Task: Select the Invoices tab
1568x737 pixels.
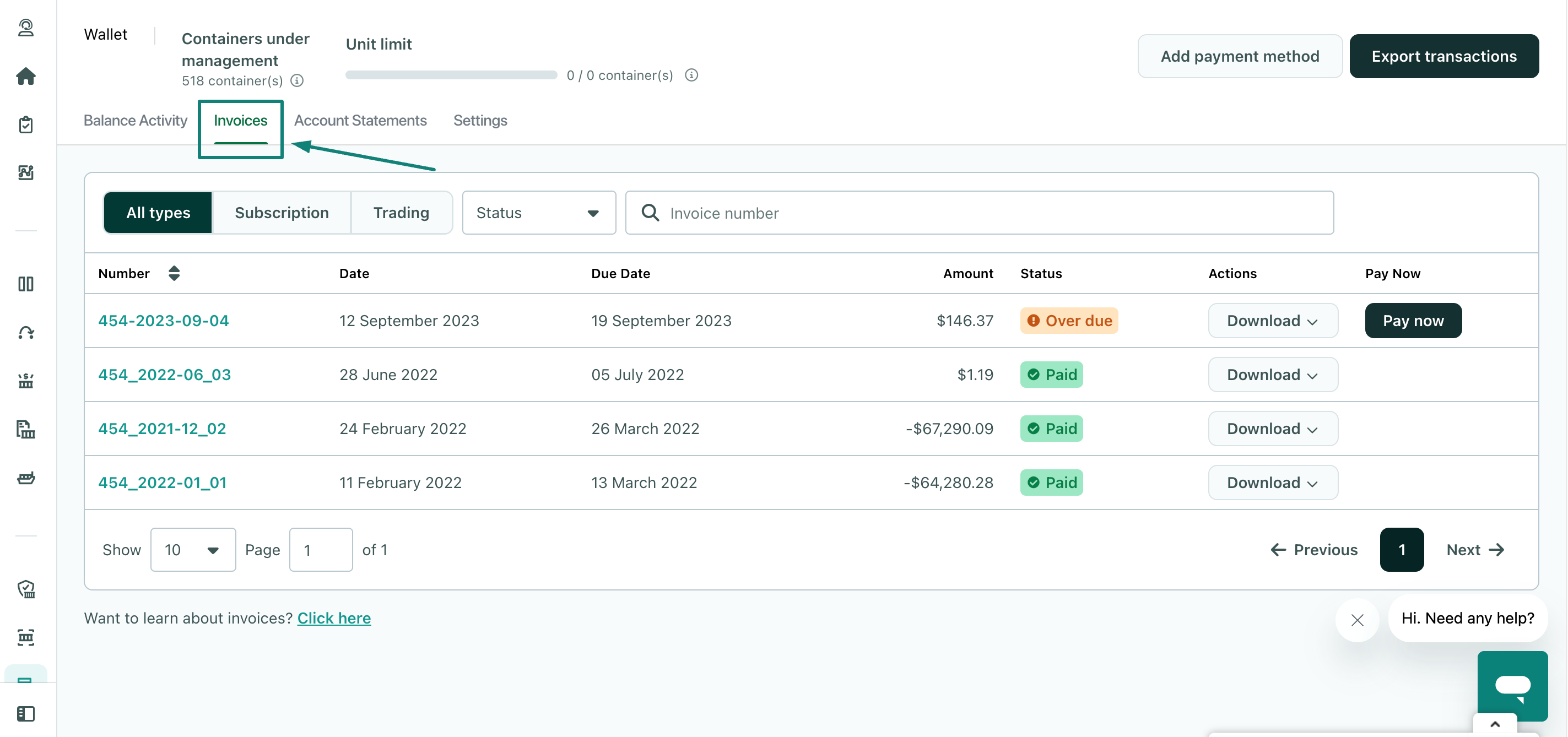Action: pos(240,121)
